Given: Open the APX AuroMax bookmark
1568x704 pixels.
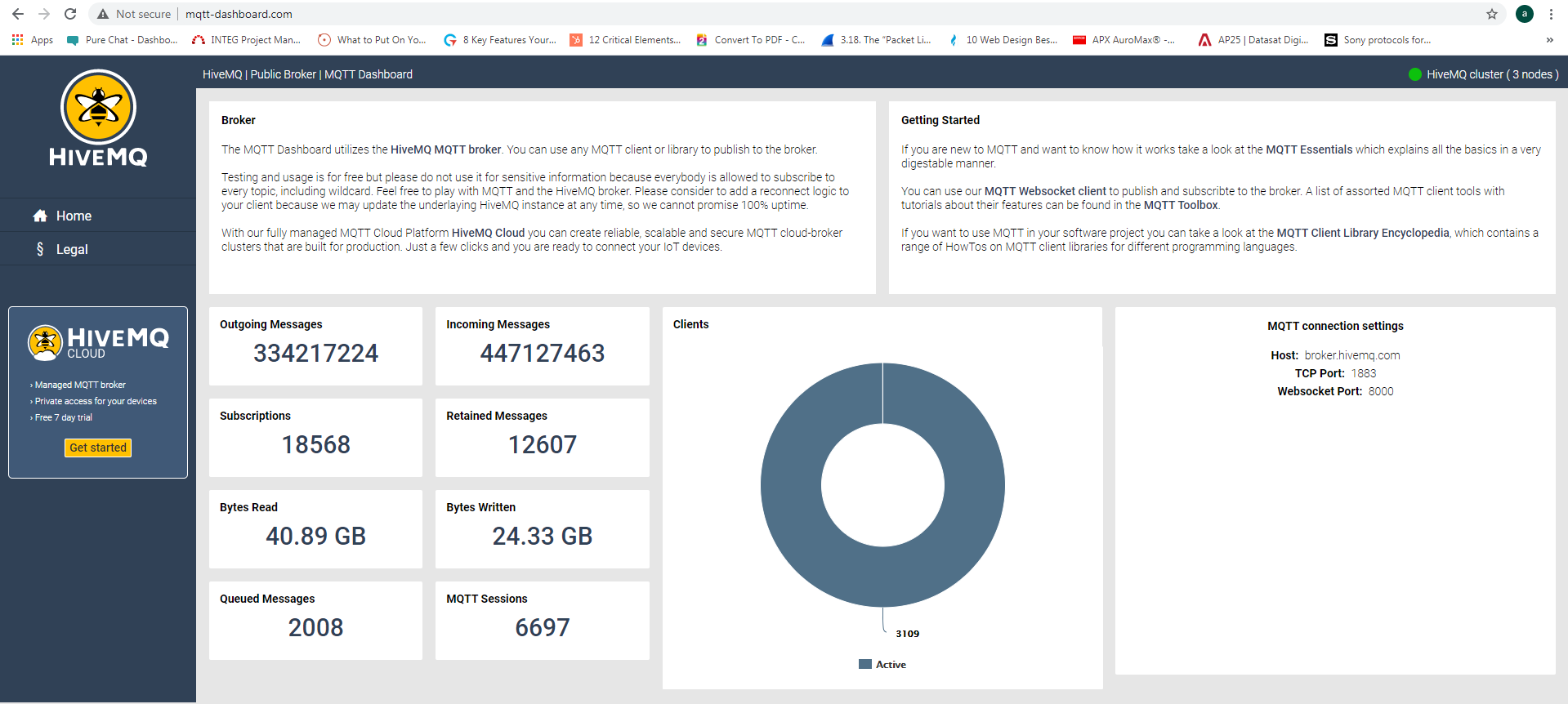Looking at the screenshot, I should coord(1124,39).
